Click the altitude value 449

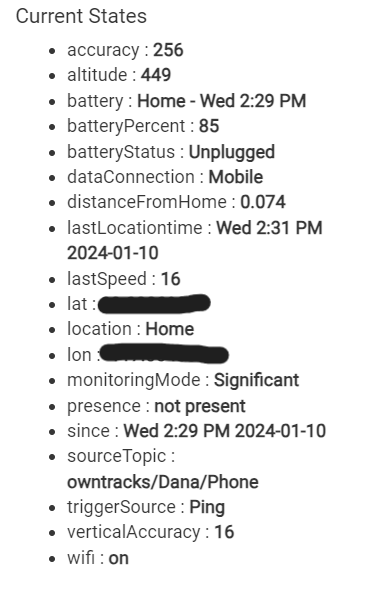(x=156, y=75)
